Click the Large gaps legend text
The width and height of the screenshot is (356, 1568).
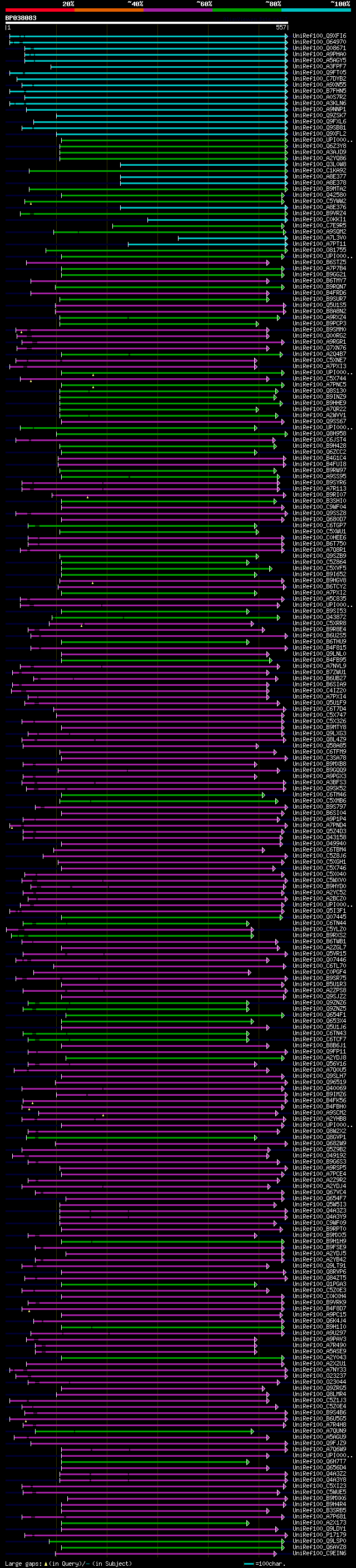point(68,1563)
